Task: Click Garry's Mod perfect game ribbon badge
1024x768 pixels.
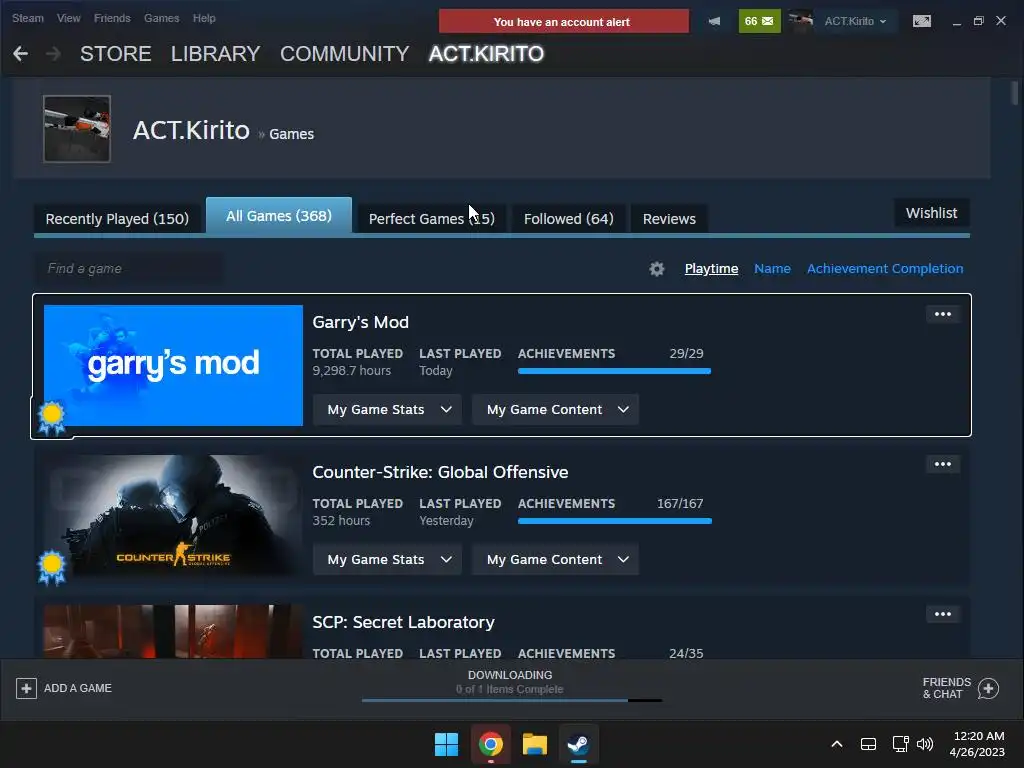Action: click(x=52, y=418)
